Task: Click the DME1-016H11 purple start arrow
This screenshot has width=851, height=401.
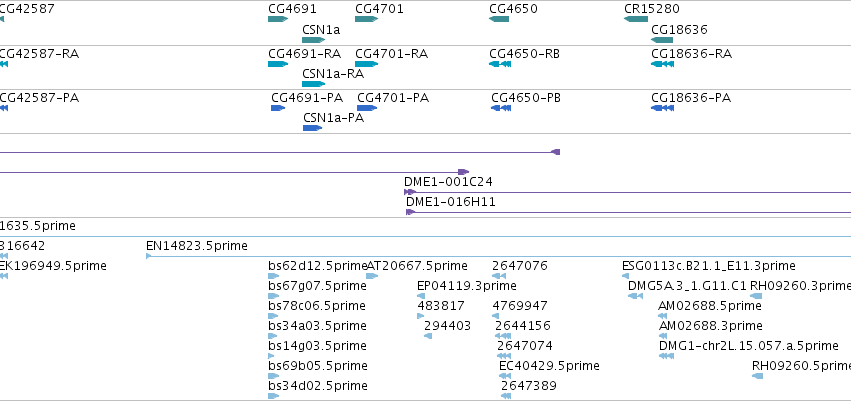Action: pos(410,212)
